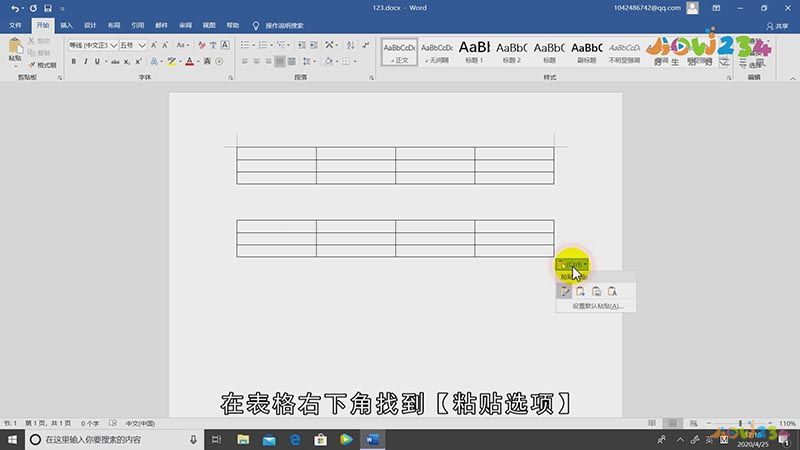This screenshot has width=800, height=450.
Task: Click distributed alignment icon
Action: (x=291, y=62)
